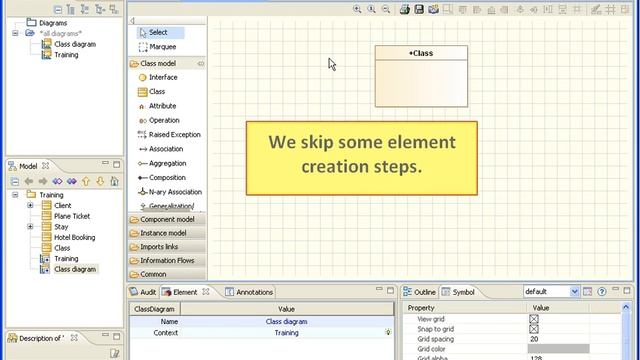Click the collapse all icon in Model toolbar
This screenshot has height=360, width=640.
tap(14, 181)
